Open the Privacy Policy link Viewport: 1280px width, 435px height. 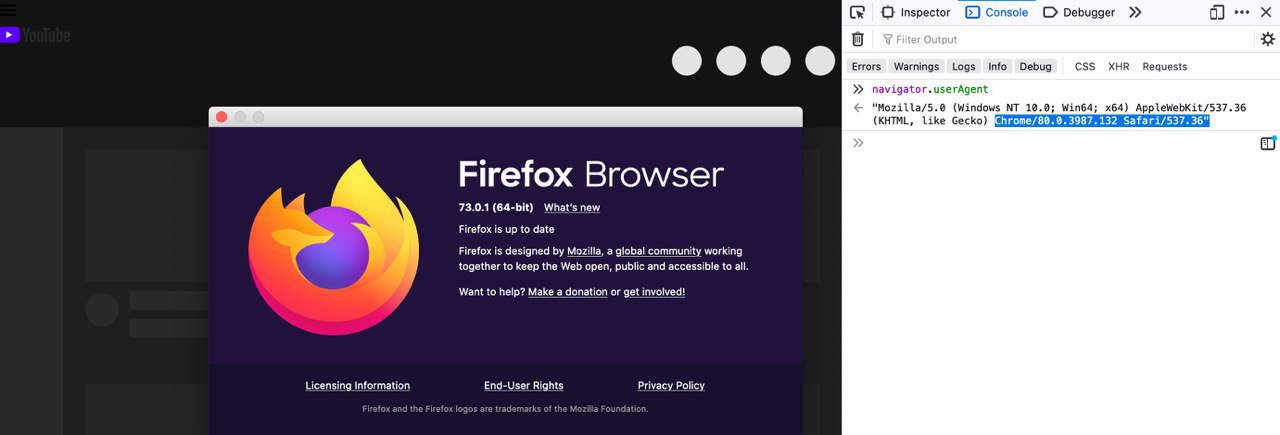coord(671,385)
